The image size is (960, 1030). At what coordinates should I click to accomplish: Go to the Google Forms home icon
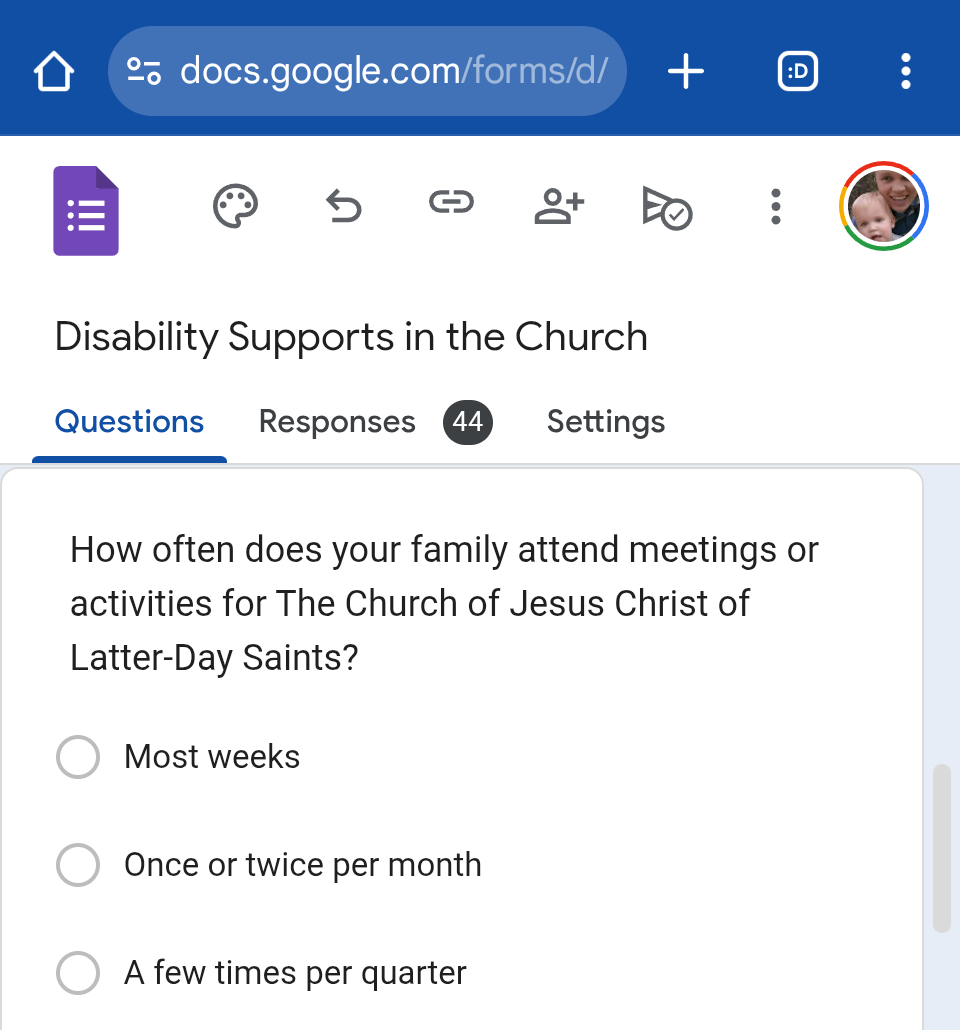(86, 210)
